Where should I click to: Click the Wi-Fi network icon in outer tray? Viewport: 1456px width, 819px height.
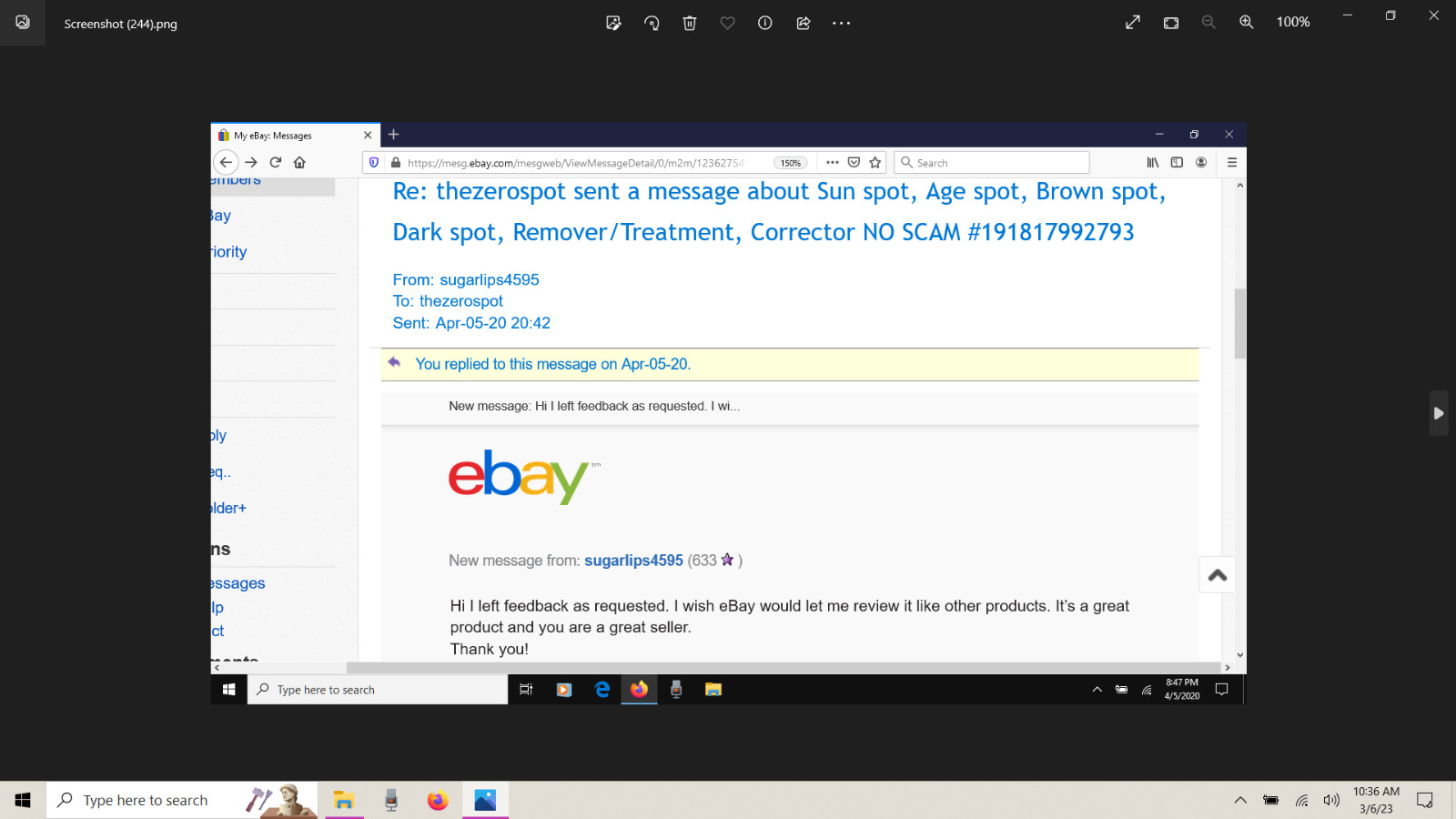click(1302, 800)
